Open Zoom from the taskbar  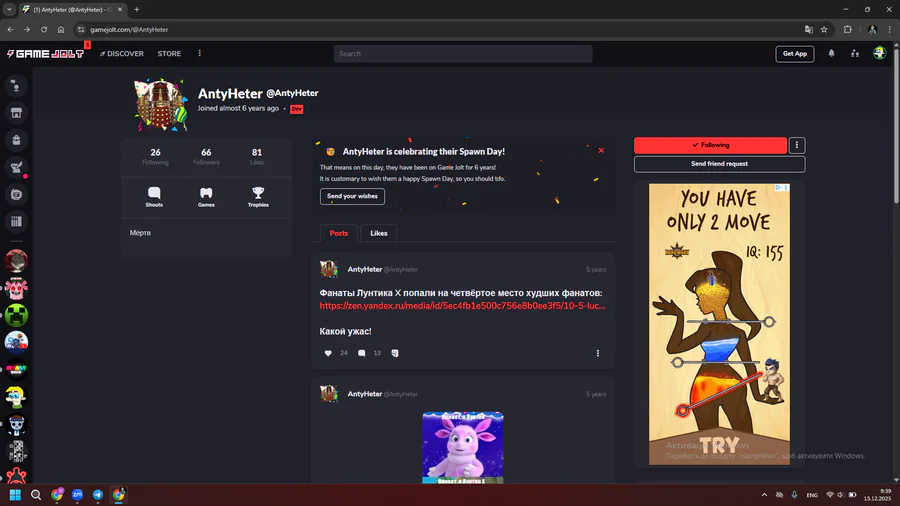coord(77,495)
